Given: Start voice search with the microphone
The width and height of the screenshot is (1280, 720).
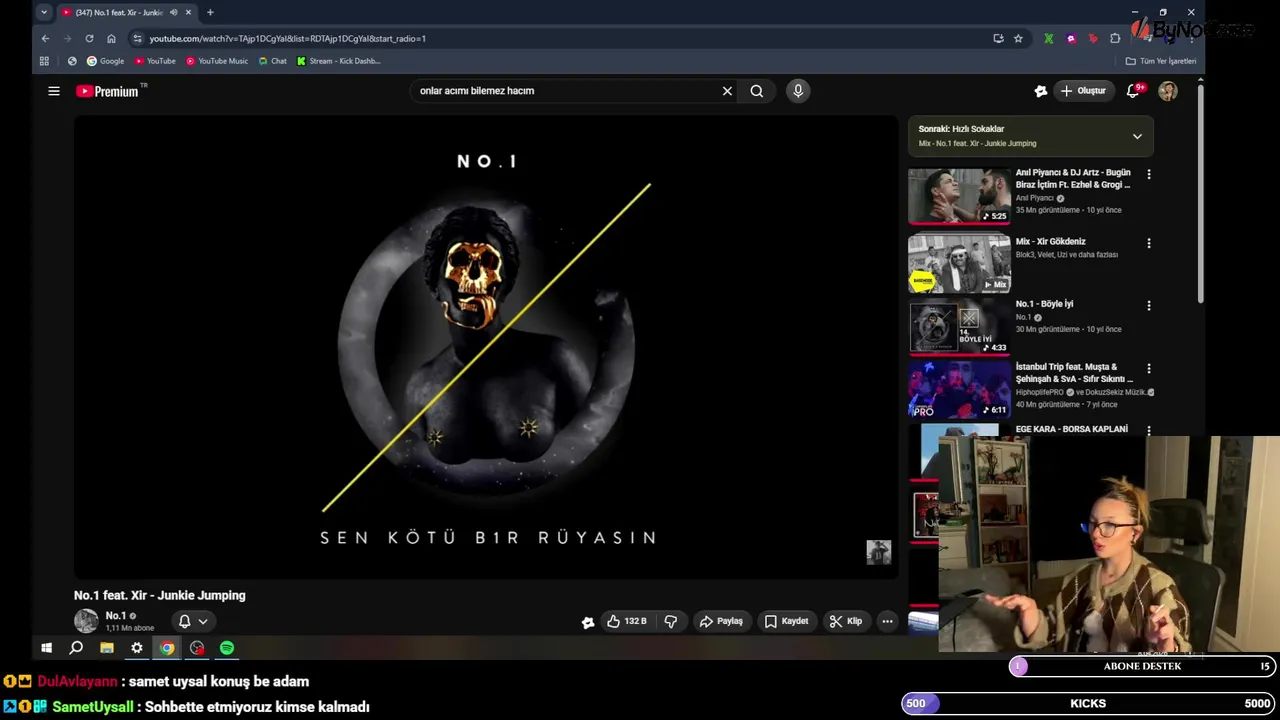Looking at the screenshot, I should pos(798,91).
